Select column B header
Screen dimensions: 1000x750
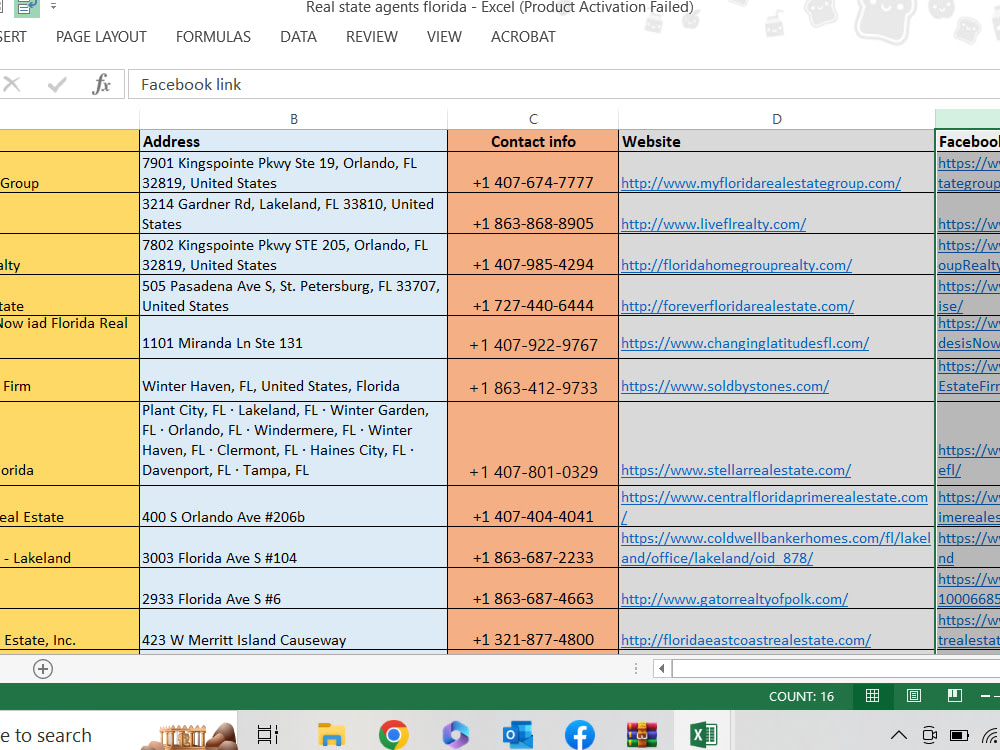click(x=293, y=119)
